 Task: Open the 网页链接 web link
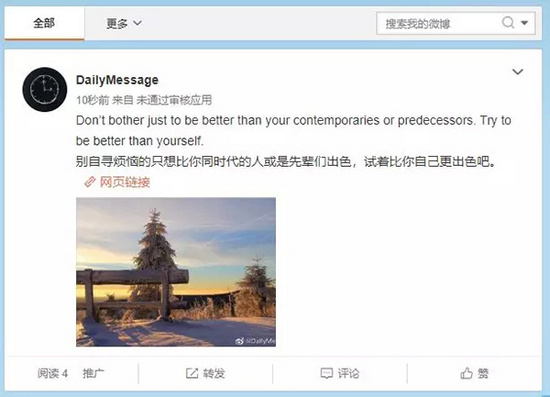click(125, 182)
